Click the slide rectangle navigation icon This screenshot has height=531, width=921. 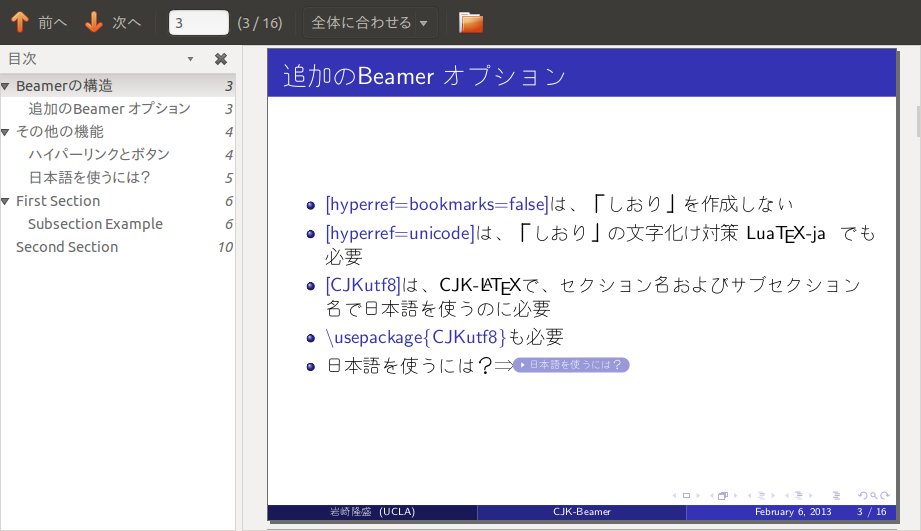[x=686, y=495]
